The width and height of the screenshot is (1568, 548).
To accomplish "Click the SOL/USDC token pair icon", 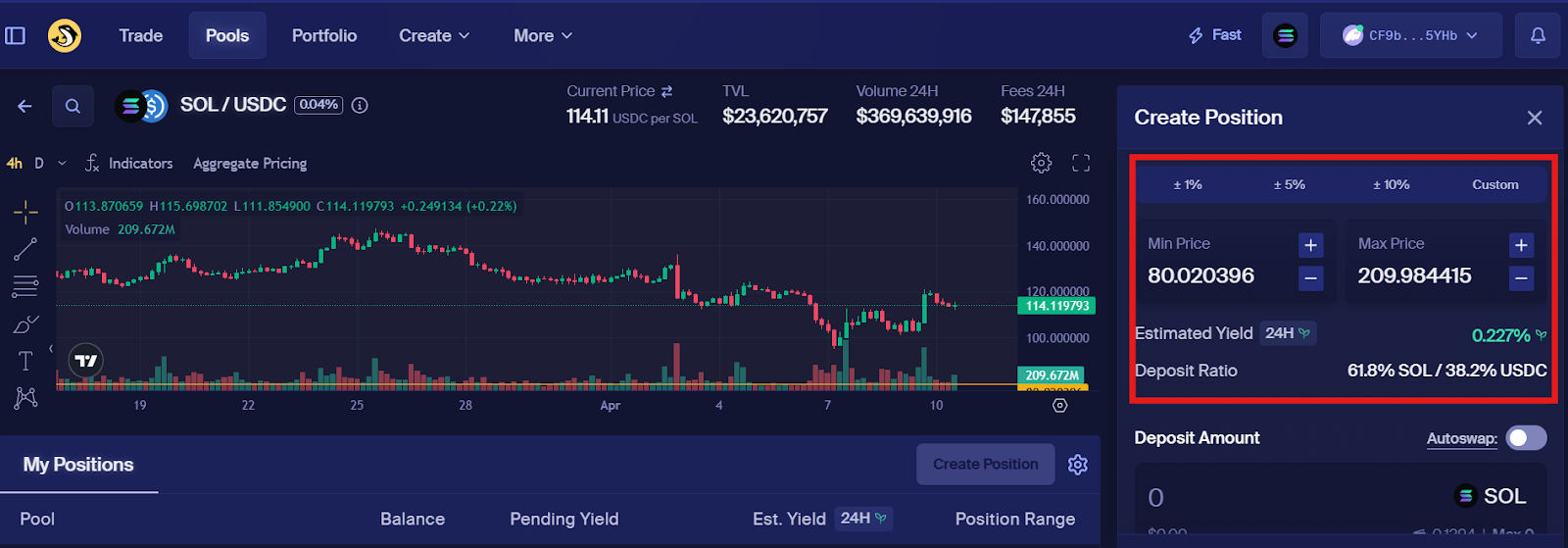I will (x=142, y=106).
